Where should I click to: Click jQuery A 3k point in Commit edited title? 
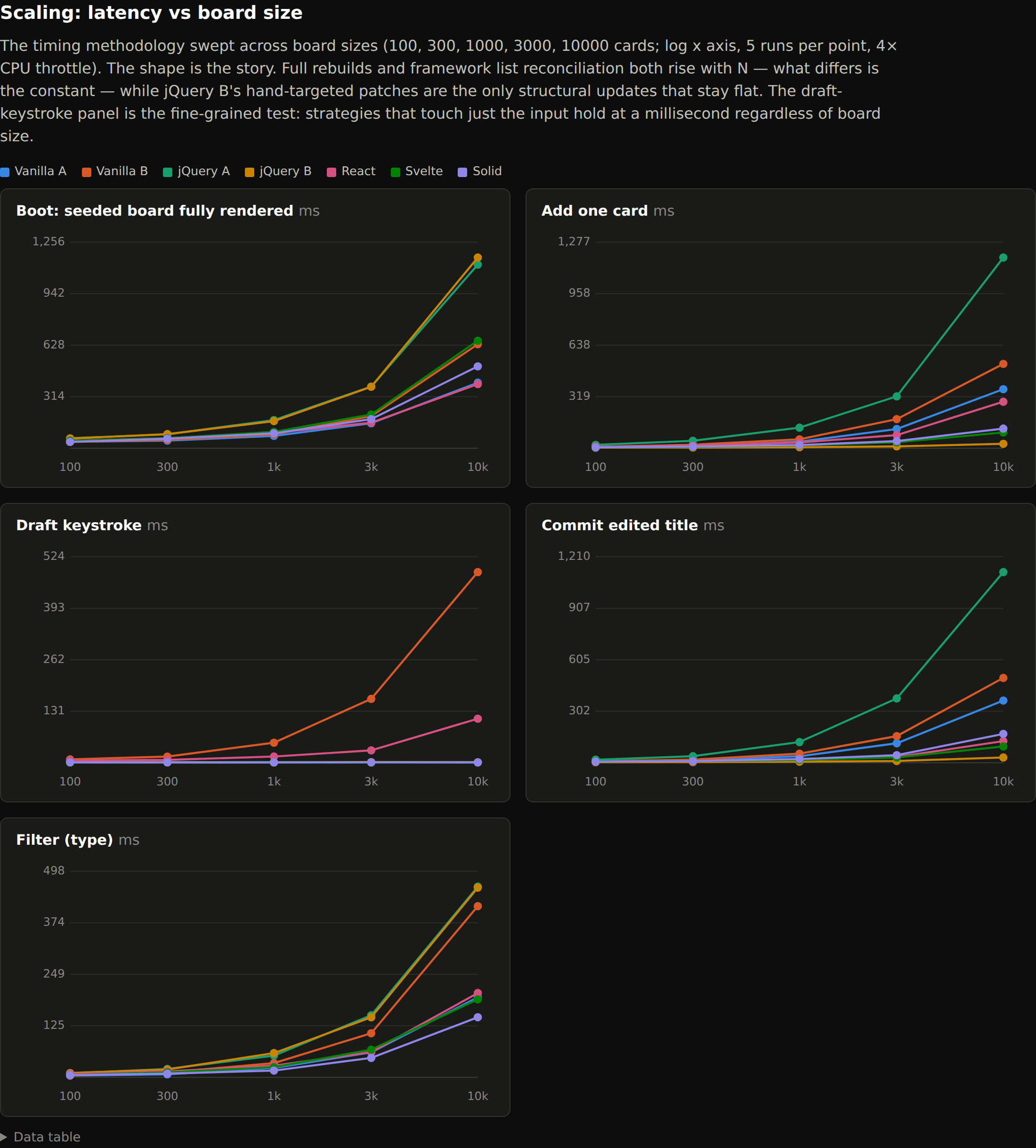(x=897, y=698)
